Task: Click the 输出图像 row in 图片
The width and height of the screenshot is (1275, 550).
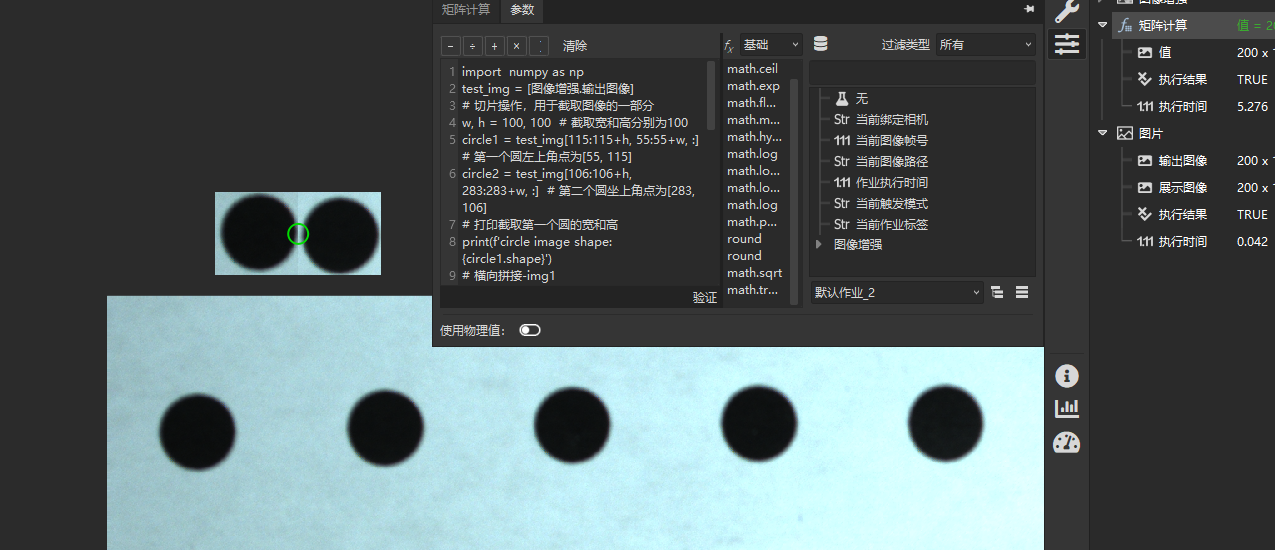Action: [x=1195, y=160]
